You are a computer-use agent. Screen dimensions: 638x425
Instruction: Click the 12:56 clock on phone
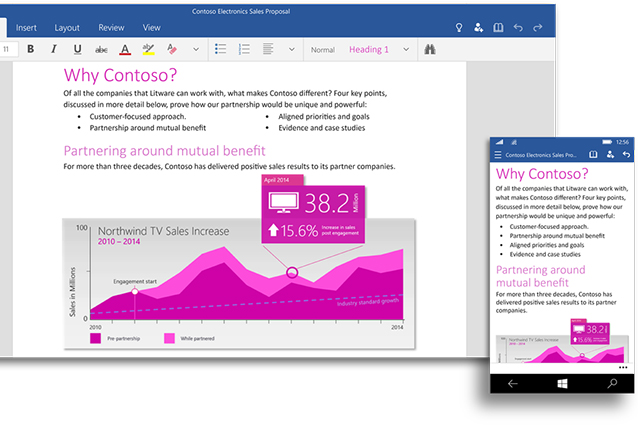pos(622,142)
